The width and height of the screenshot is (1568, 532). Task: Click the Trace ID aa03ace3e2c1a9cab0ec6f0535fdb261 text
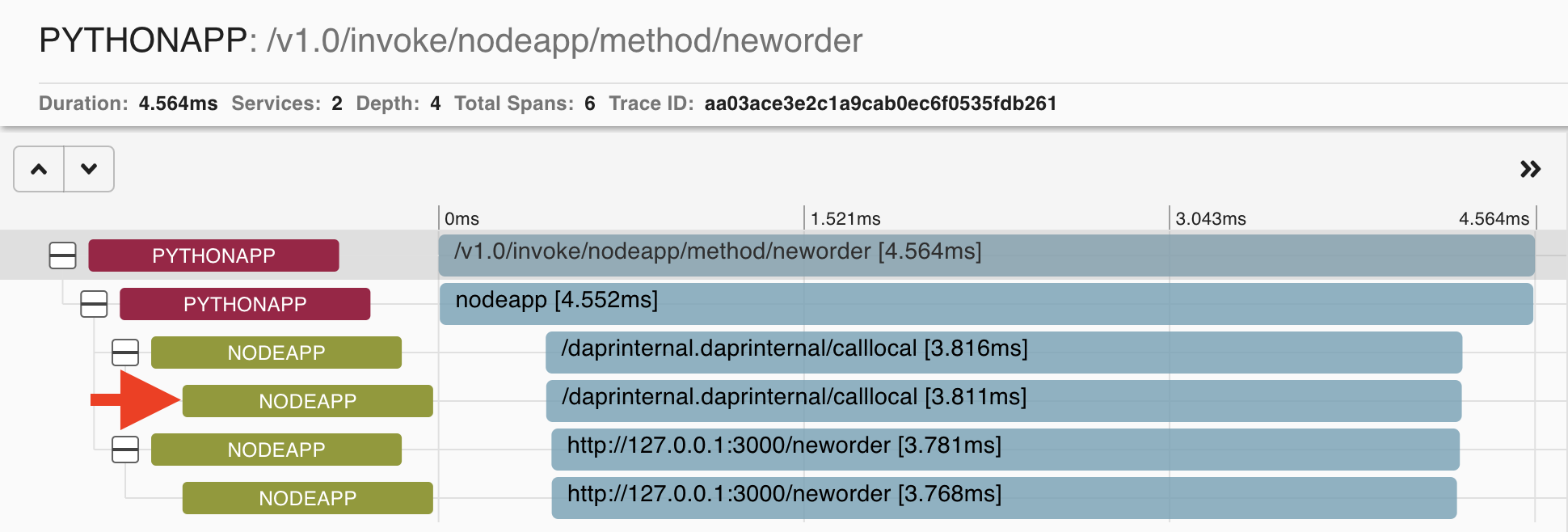pos(881,103)
